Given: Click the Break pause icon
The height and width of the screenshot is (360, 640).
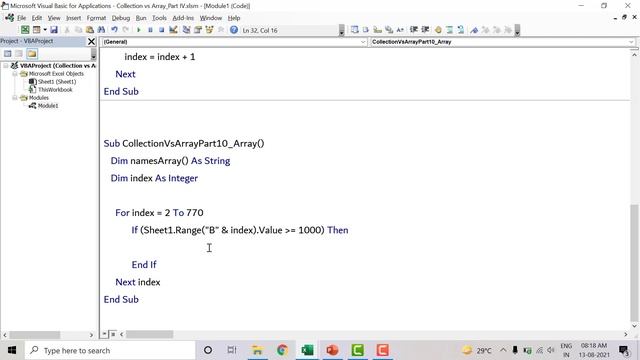Looking at the screenshot, I should (x=150, y=30).
